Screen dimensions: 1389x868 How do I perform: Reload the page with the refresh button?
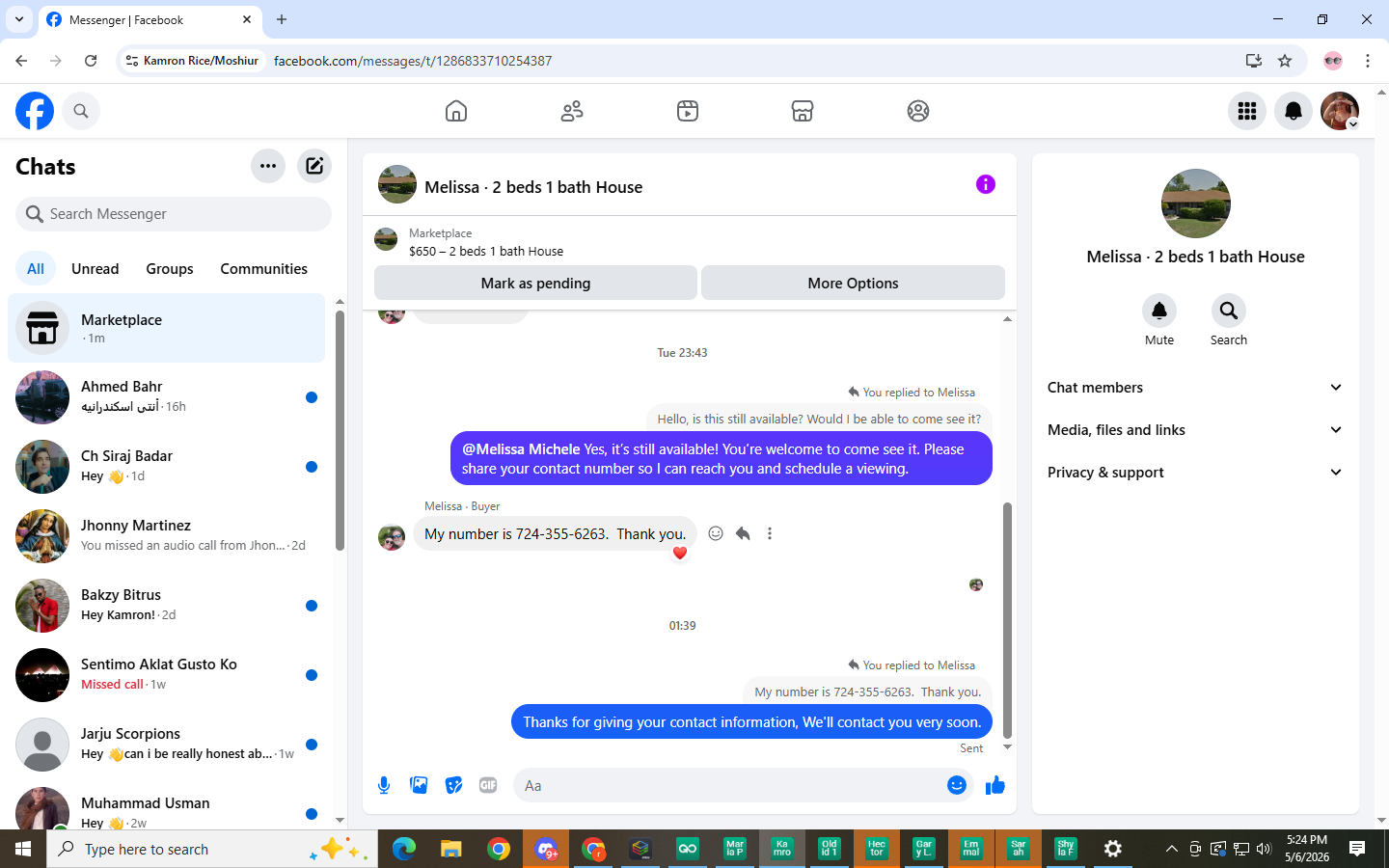click(91, 61)
